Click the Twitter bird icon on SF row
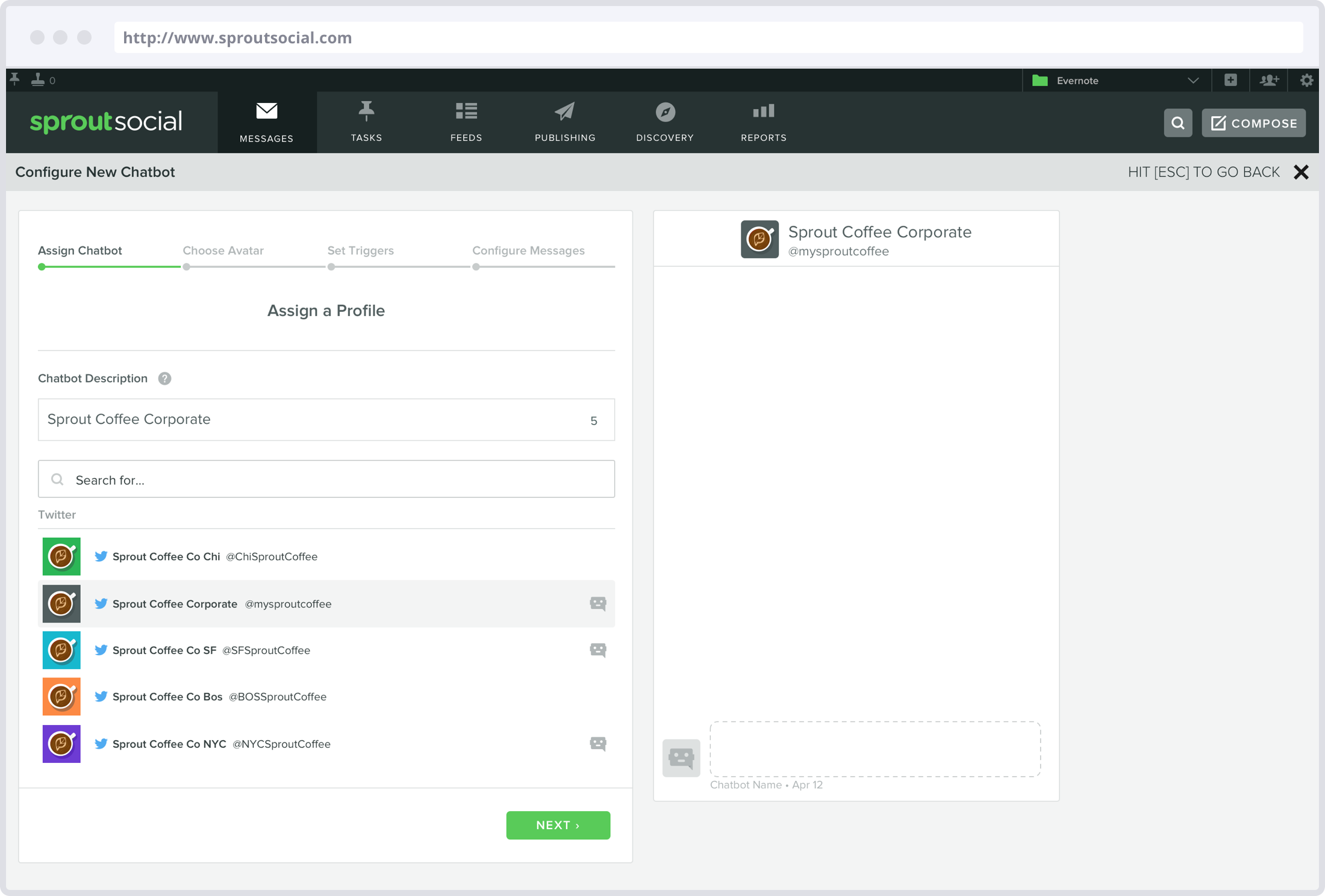 [x=101, y=650]
